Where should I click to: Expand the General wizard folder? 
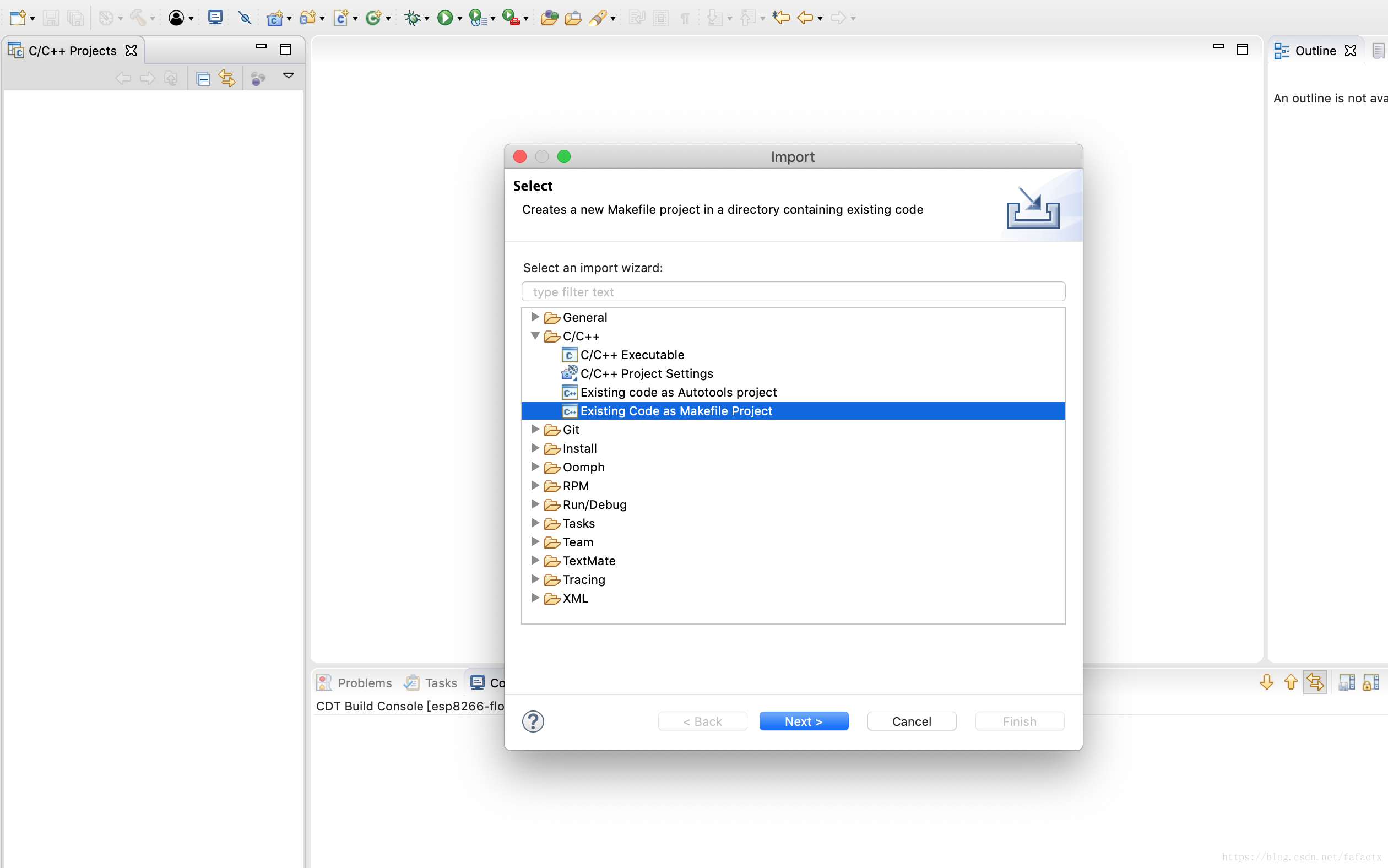click(535, 317)
